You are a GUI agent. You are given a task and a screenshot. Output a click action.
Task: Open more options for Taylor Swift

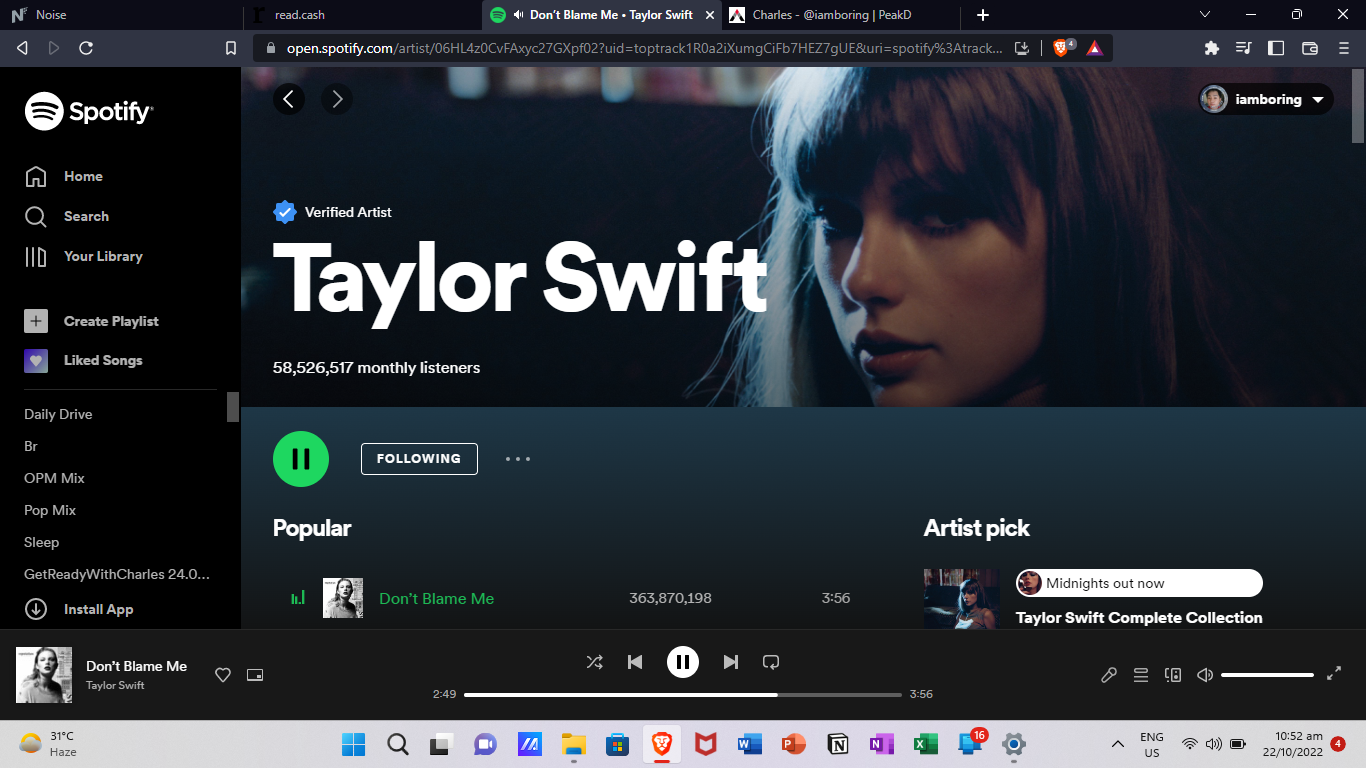click(x=518, y=459)
